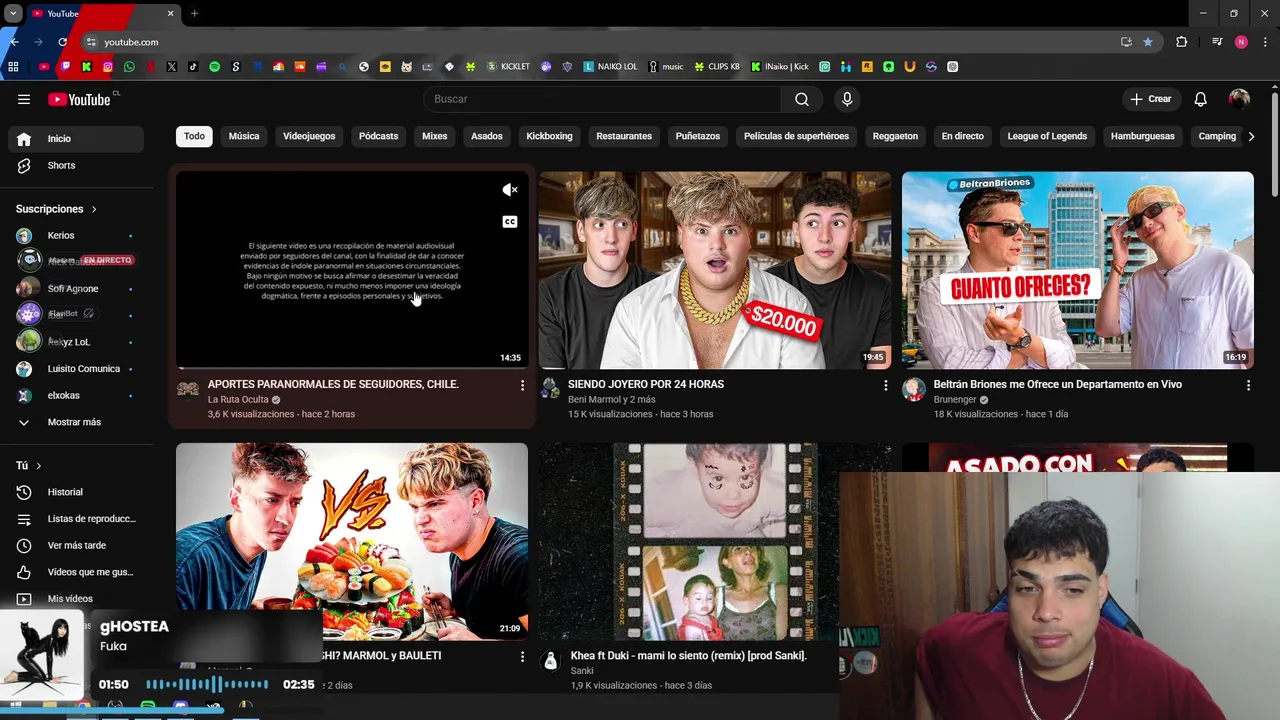The image size is (1280, 720).
Task: Open the X (Twitter) bookmark
Action: click(x=172, y=67)
